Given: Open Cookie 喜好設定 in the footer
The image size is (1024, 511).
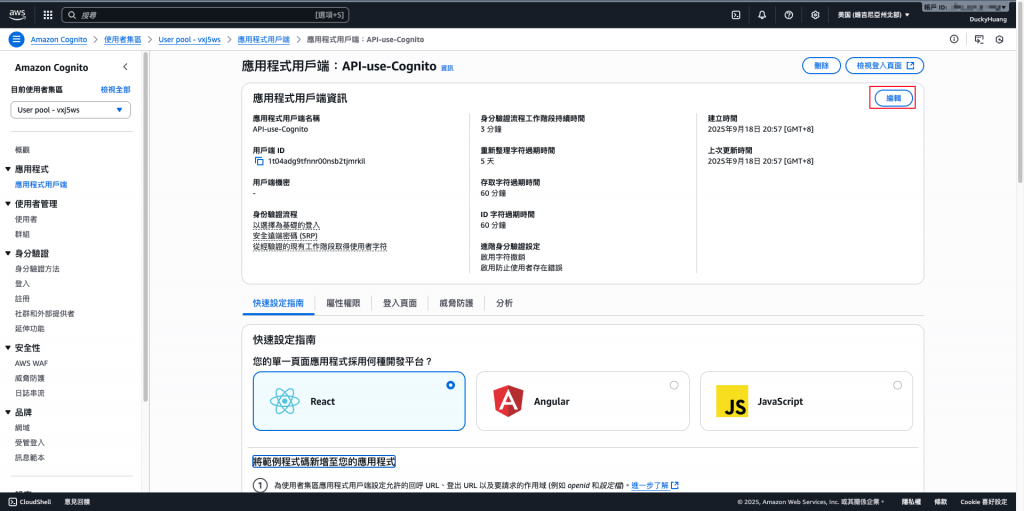Looking at the screenshot, I should 984,502.
